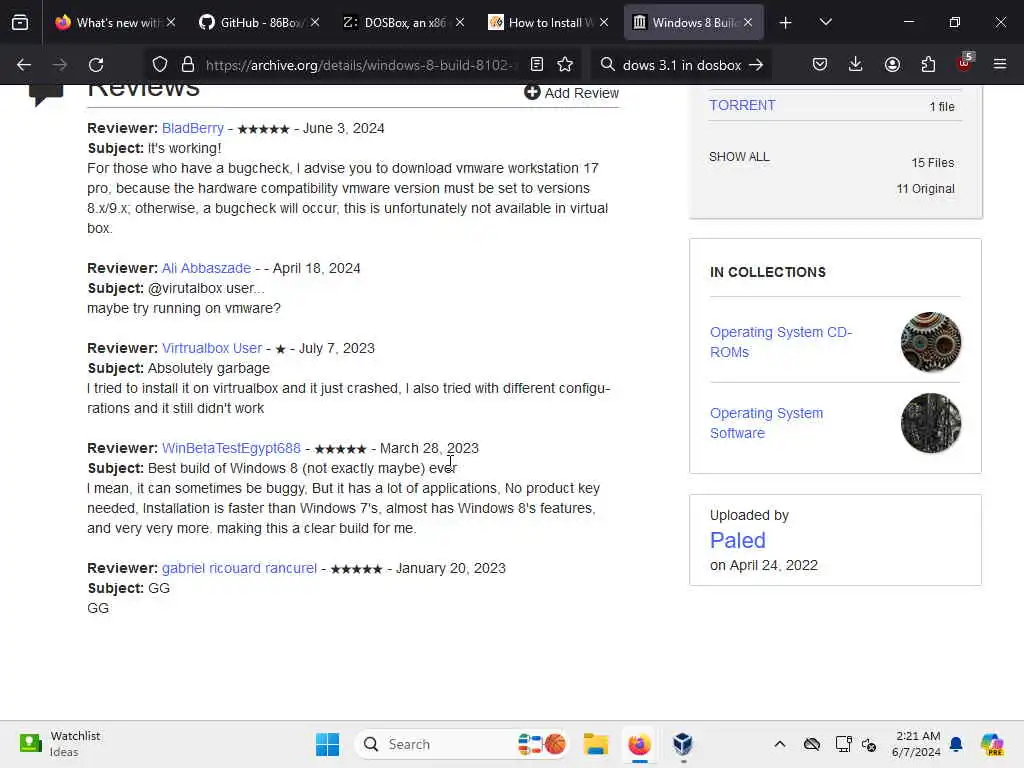Viewport: 1024px width, 768px height.
Task: Click "11 Original" count text
Action: (x=925, y=189)
